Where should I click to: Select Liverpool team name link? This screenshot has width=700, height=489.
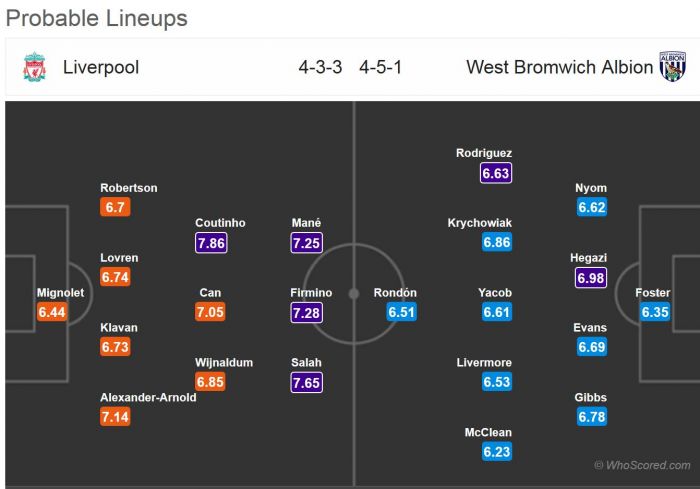pyautogui.click(x=101, y=68)
